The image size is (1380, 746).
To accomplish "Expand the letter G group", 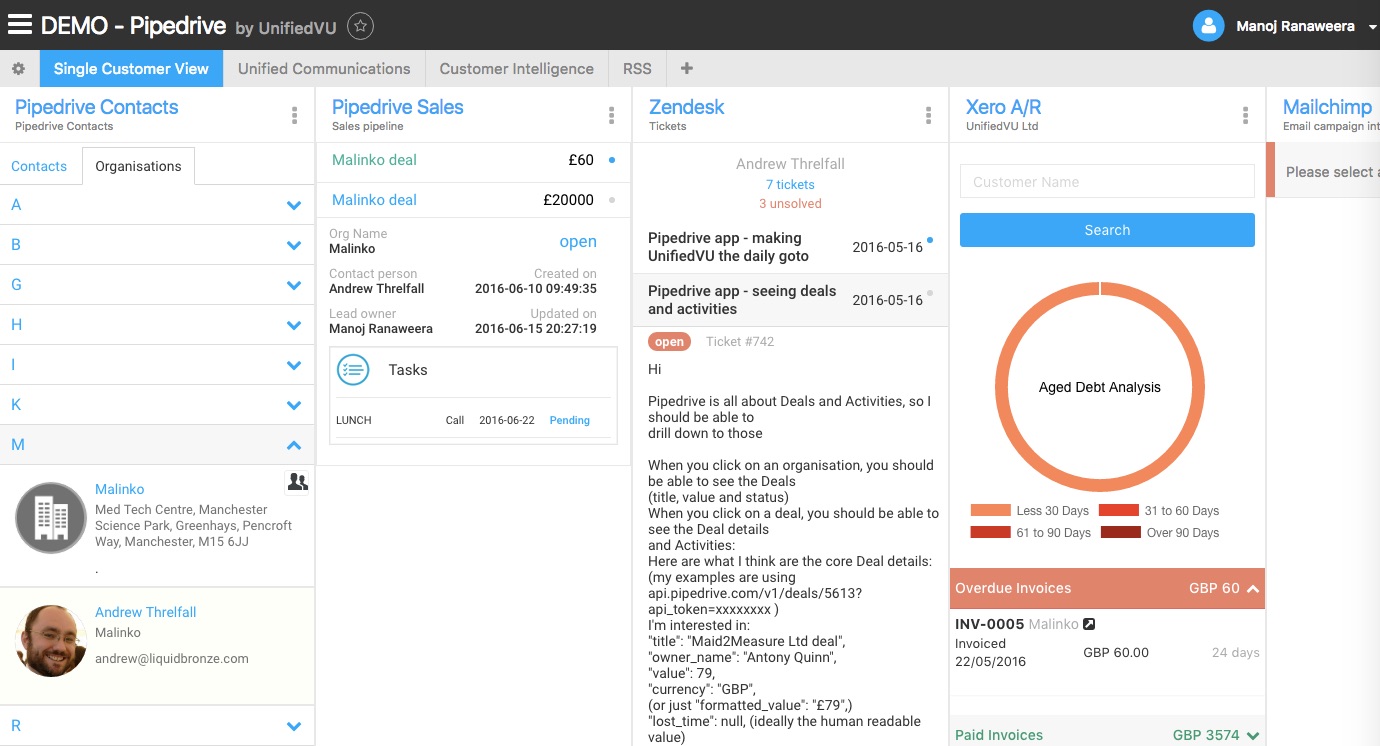I will click(x=157, y=285).
